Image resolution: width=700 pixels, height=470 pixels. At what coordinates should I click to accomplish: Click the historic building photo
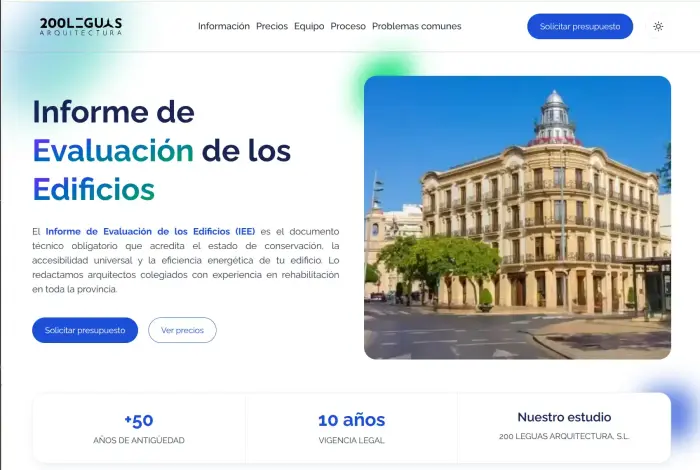pyautogui.click(x=517, y=217)
